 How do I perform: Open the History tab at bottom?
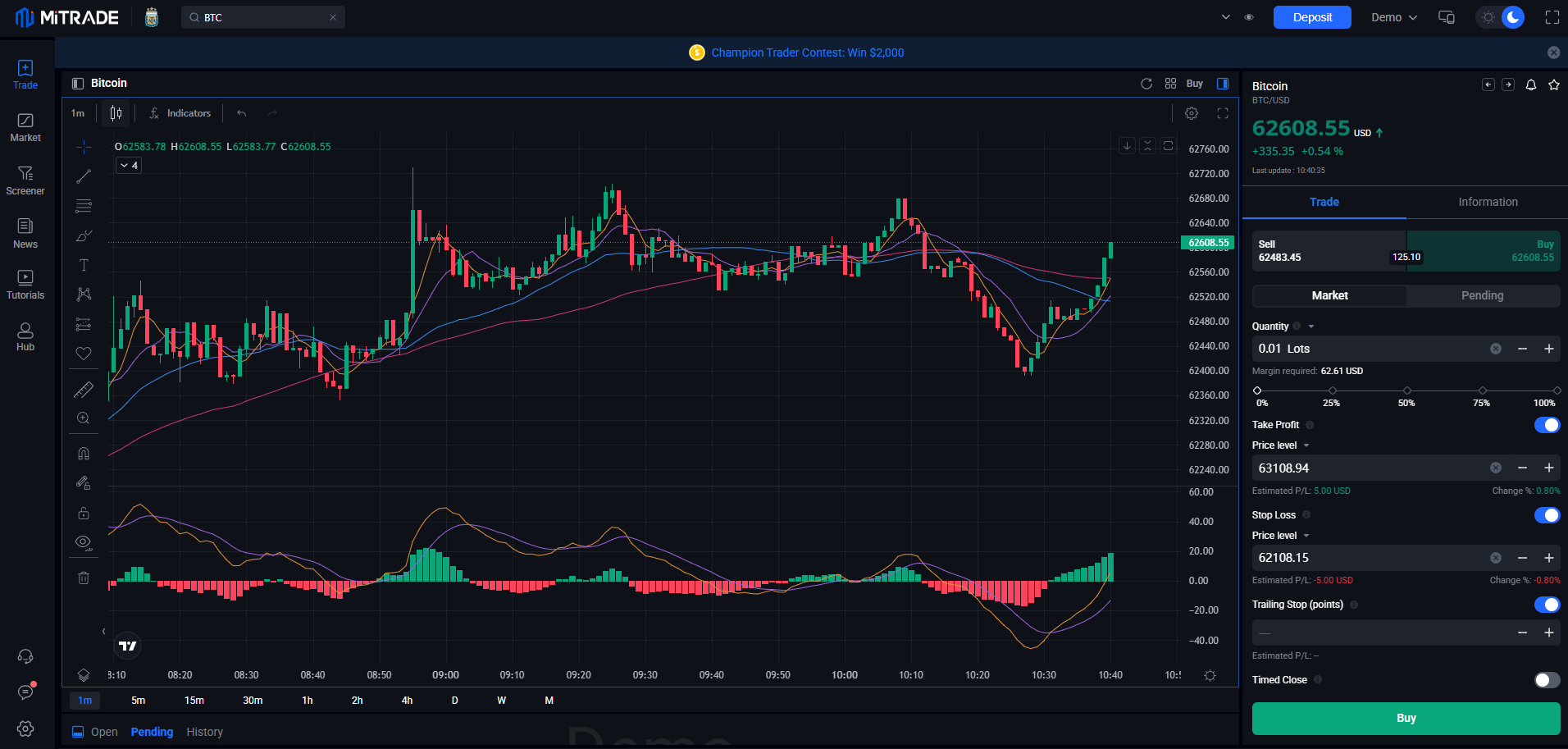point(205,732)
